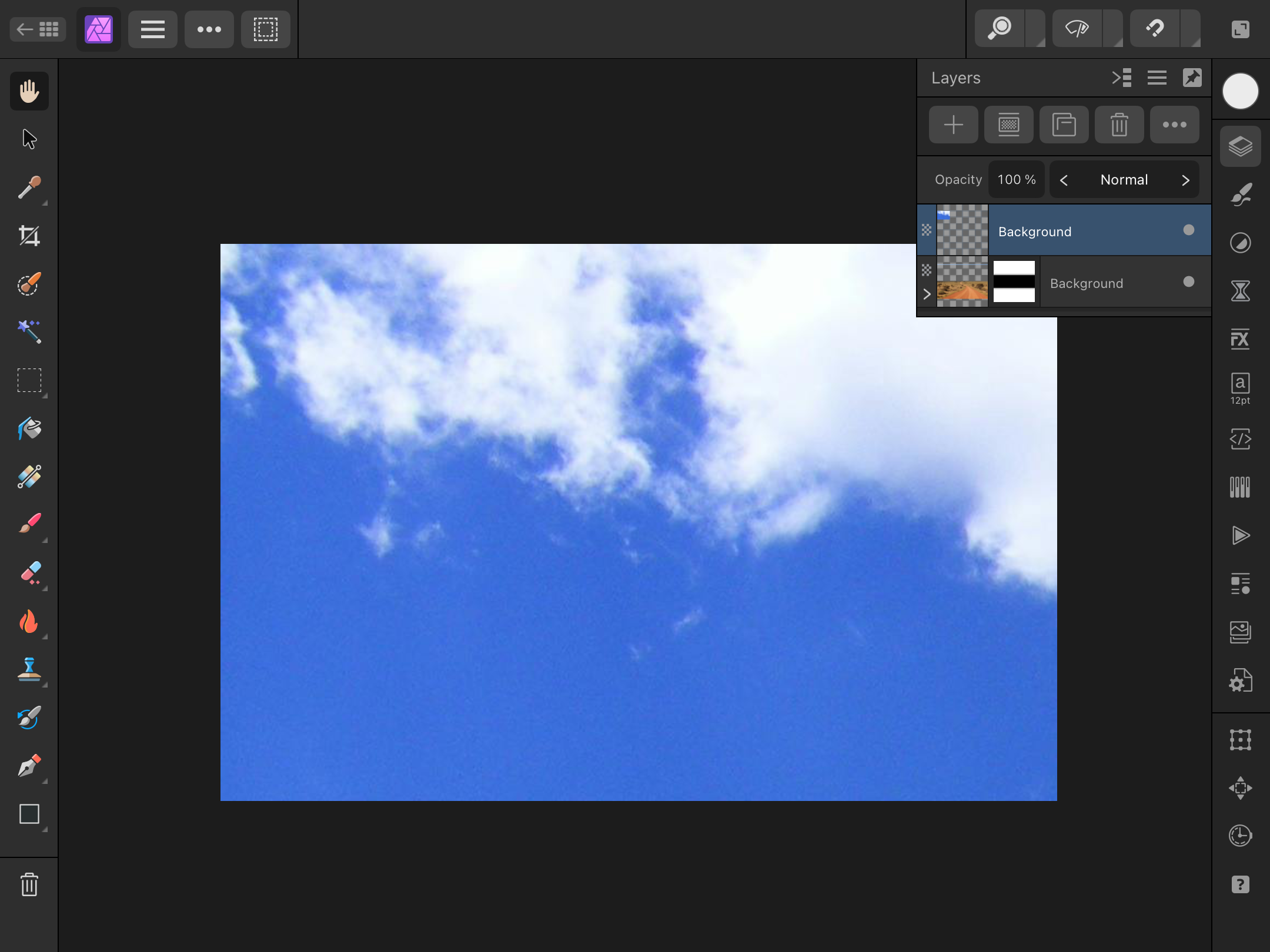Open the Filters hourglass studio

(x=1241, y=291)
